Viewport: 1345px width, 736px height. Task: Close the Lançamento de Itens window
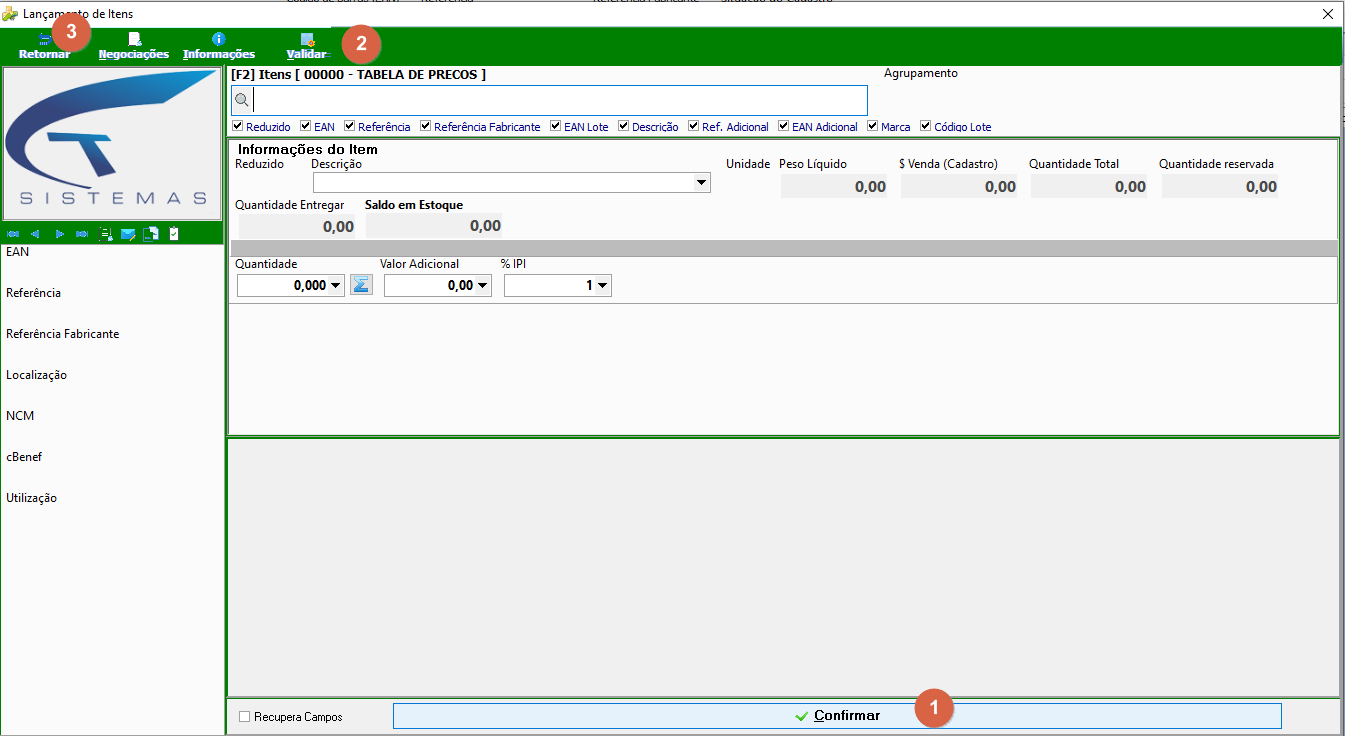click(1328, 14)
